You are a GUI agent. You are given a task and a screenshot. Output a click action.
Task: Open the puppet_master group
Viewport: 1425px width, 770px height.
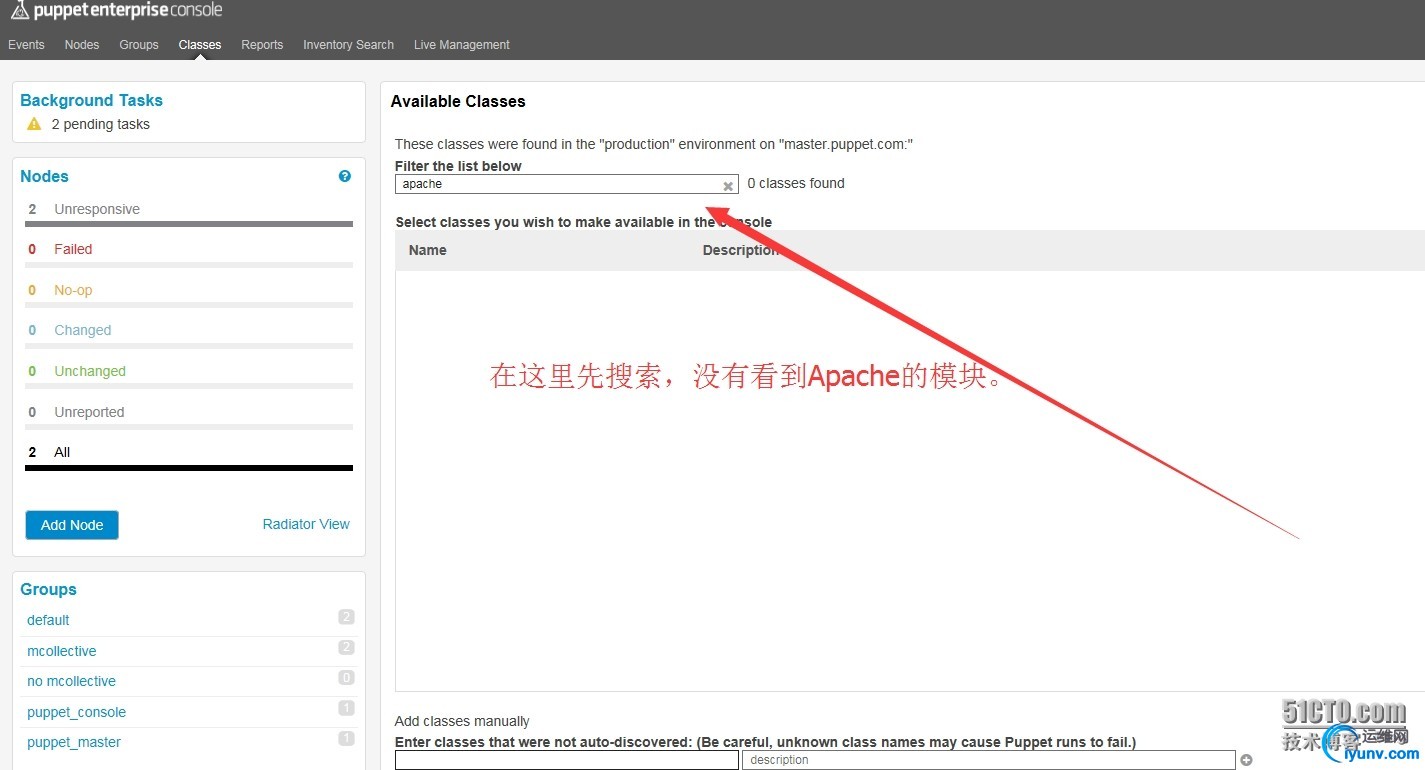74,742
